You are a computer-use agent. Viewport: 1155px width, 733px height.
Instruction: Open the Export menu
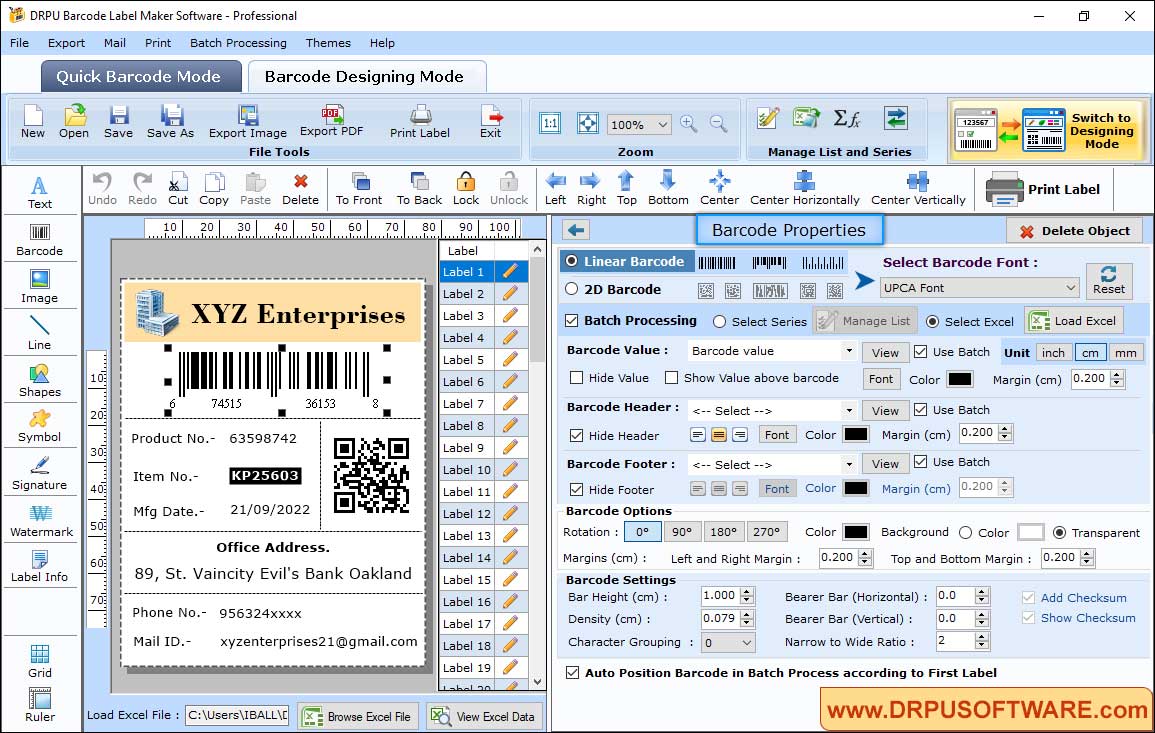point(66,43)
